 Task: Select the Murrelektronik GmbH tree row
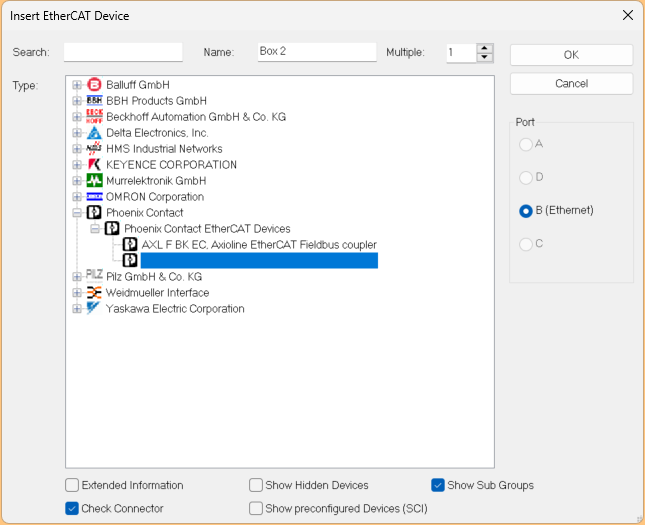click(156, 181)
